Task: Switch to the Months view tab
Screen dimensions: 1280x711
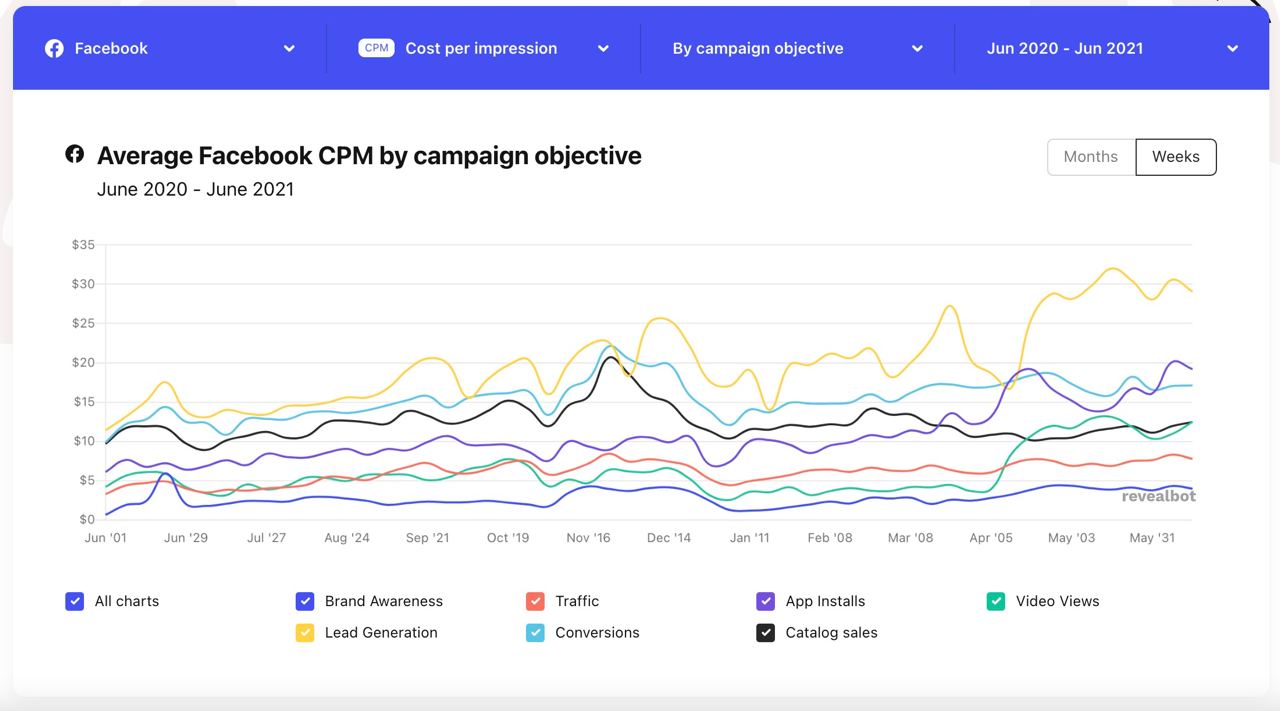Action: click(x=1090, y=157)
